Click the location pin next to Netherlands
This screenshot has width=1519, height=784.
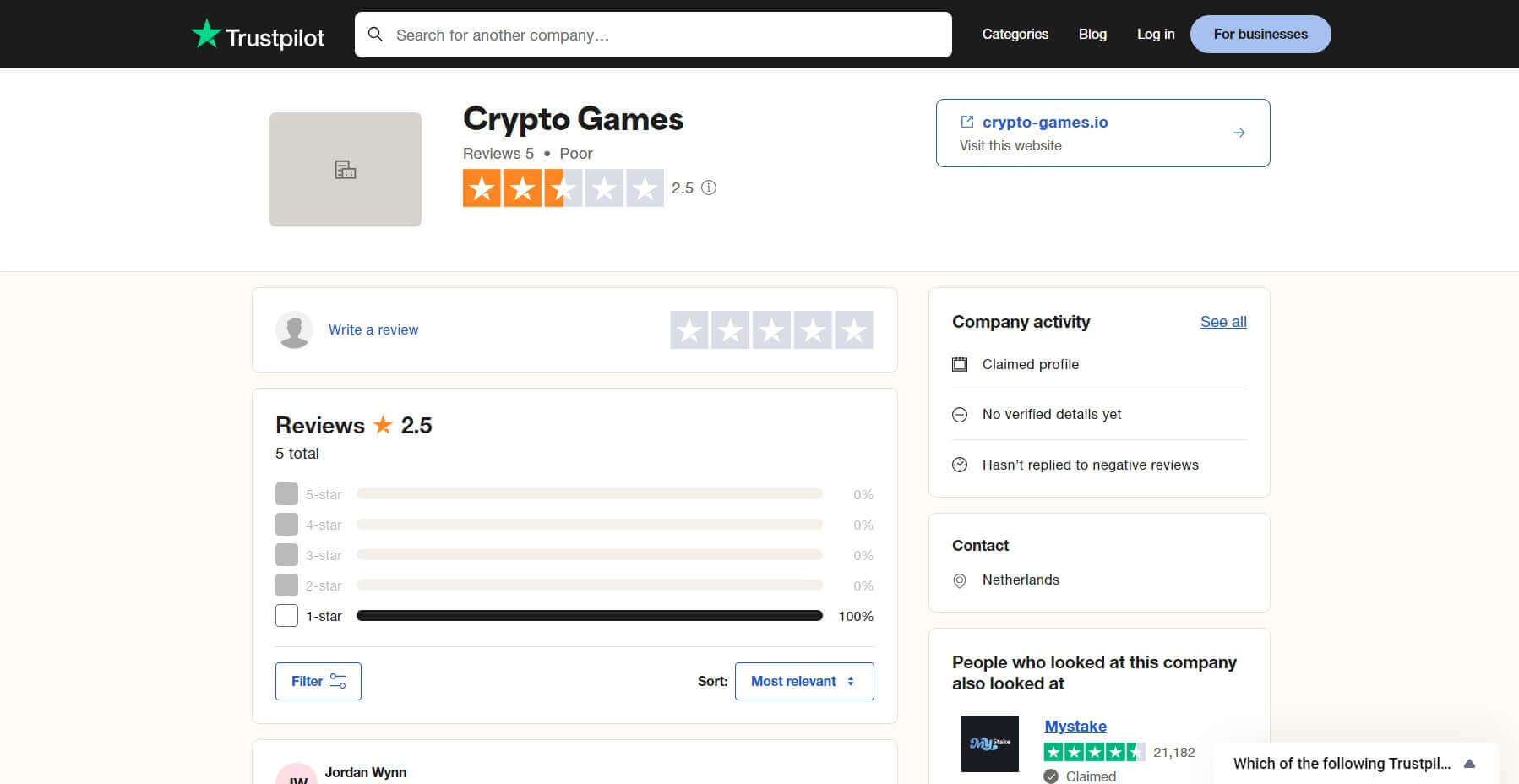pos(960,580)
